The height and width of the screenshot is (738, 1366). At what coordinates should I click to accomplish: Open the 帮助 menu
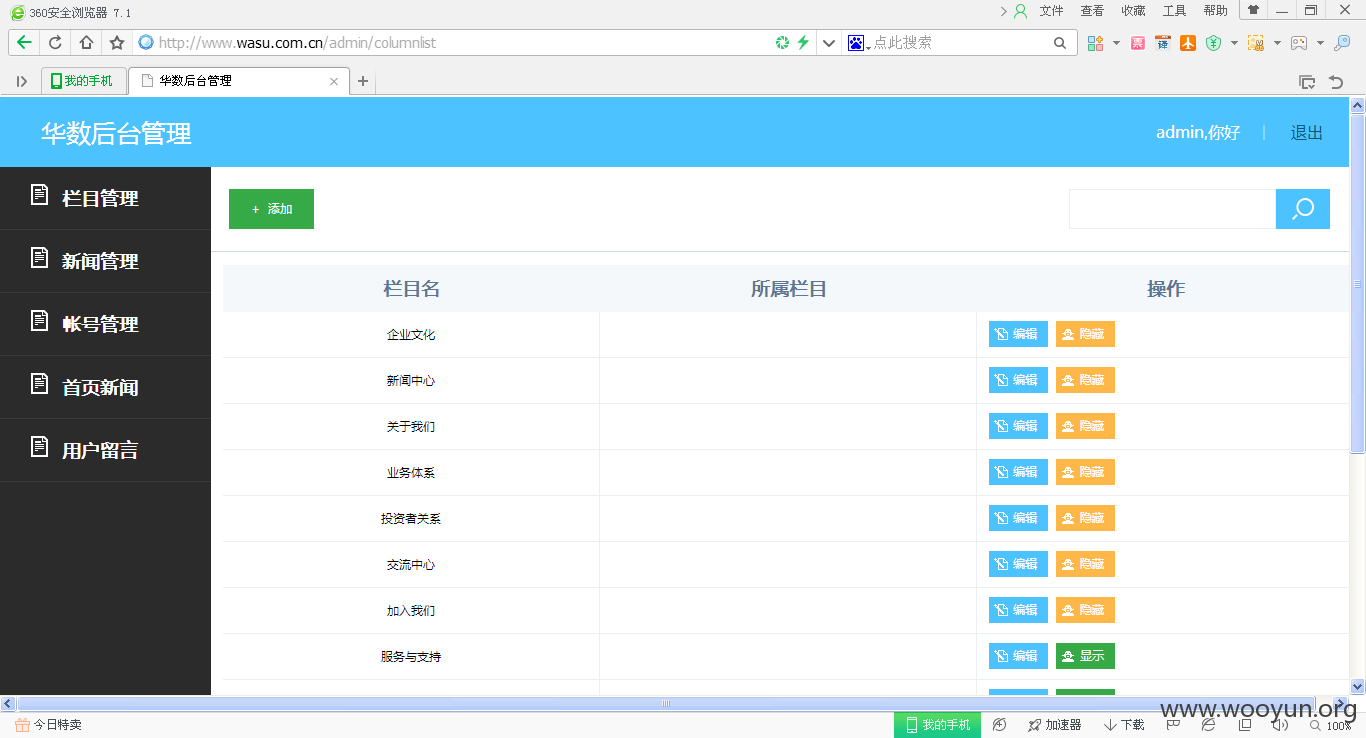tap(1215, 11)
